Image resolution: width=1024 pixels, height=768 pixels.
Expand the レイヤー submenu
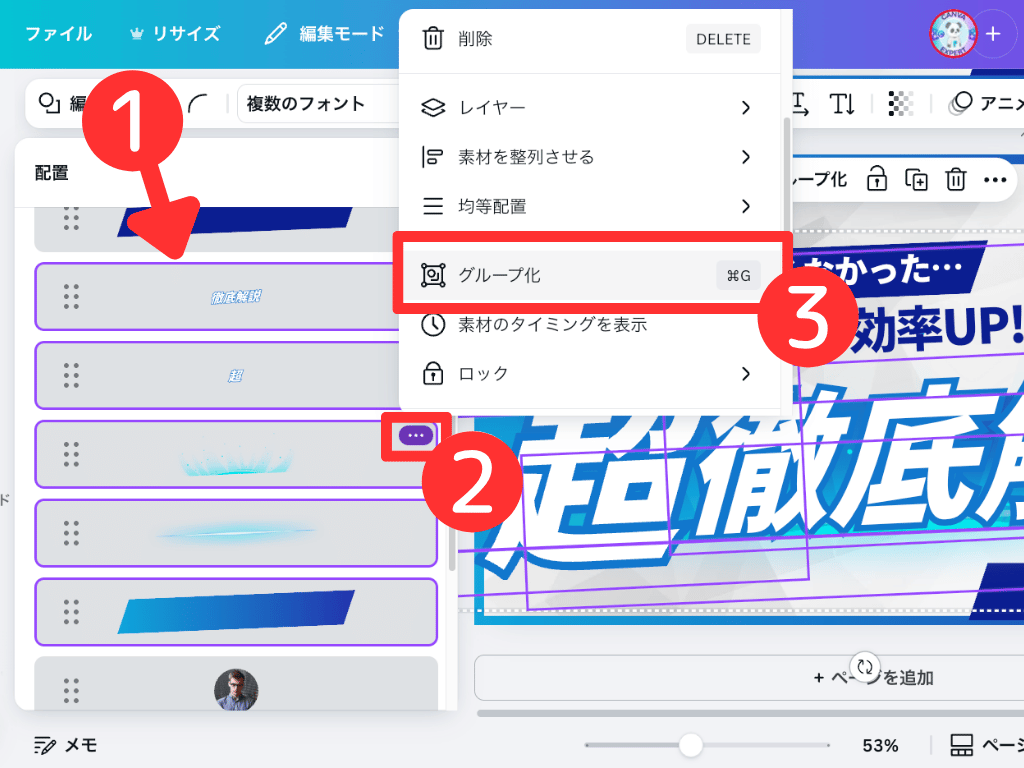point(590,107)
